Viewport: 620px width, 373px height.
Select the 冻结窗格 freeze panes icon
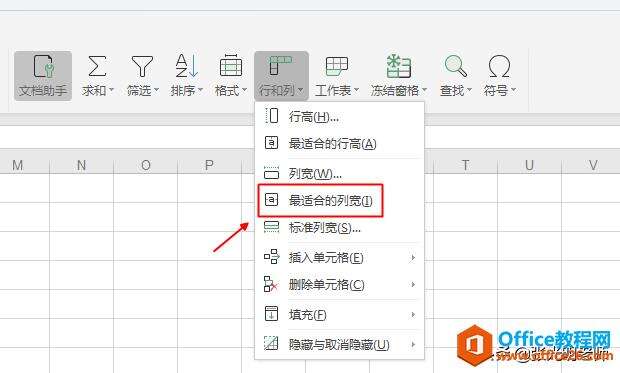[x=399, y=66]
